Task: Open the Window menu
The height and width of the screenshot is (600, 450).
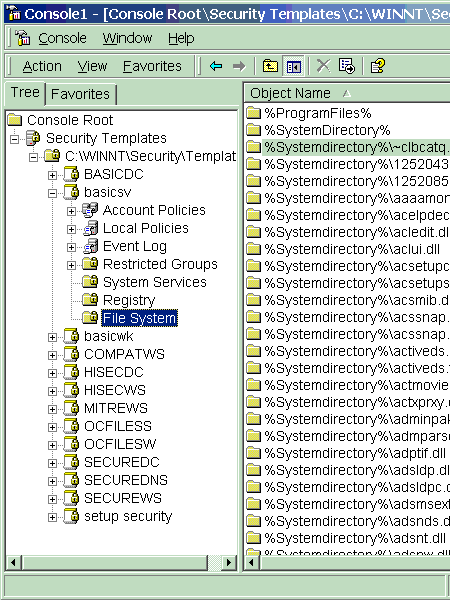Action: 127,38
